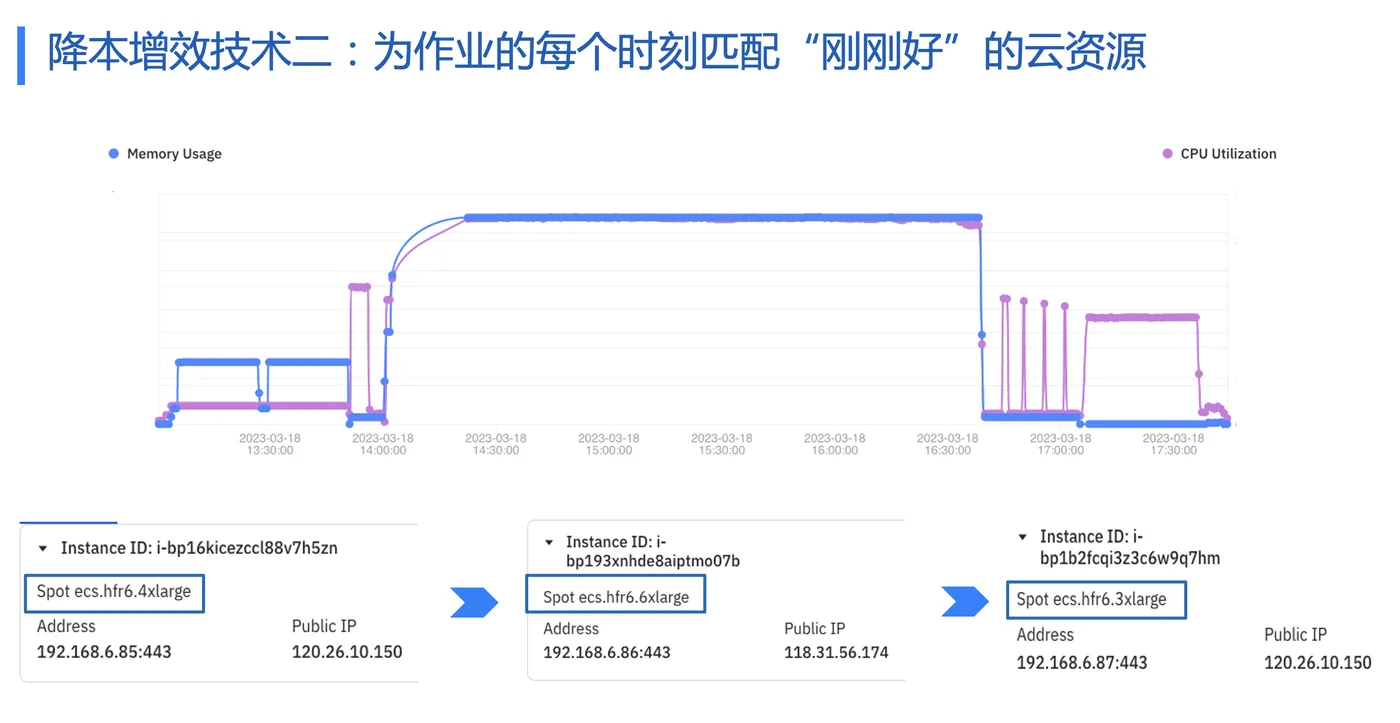Click Instance ID i-bp193xnhde8aiptmo07b text
This screenshot has width=1400, height=723.
click(x=653, y=552)
